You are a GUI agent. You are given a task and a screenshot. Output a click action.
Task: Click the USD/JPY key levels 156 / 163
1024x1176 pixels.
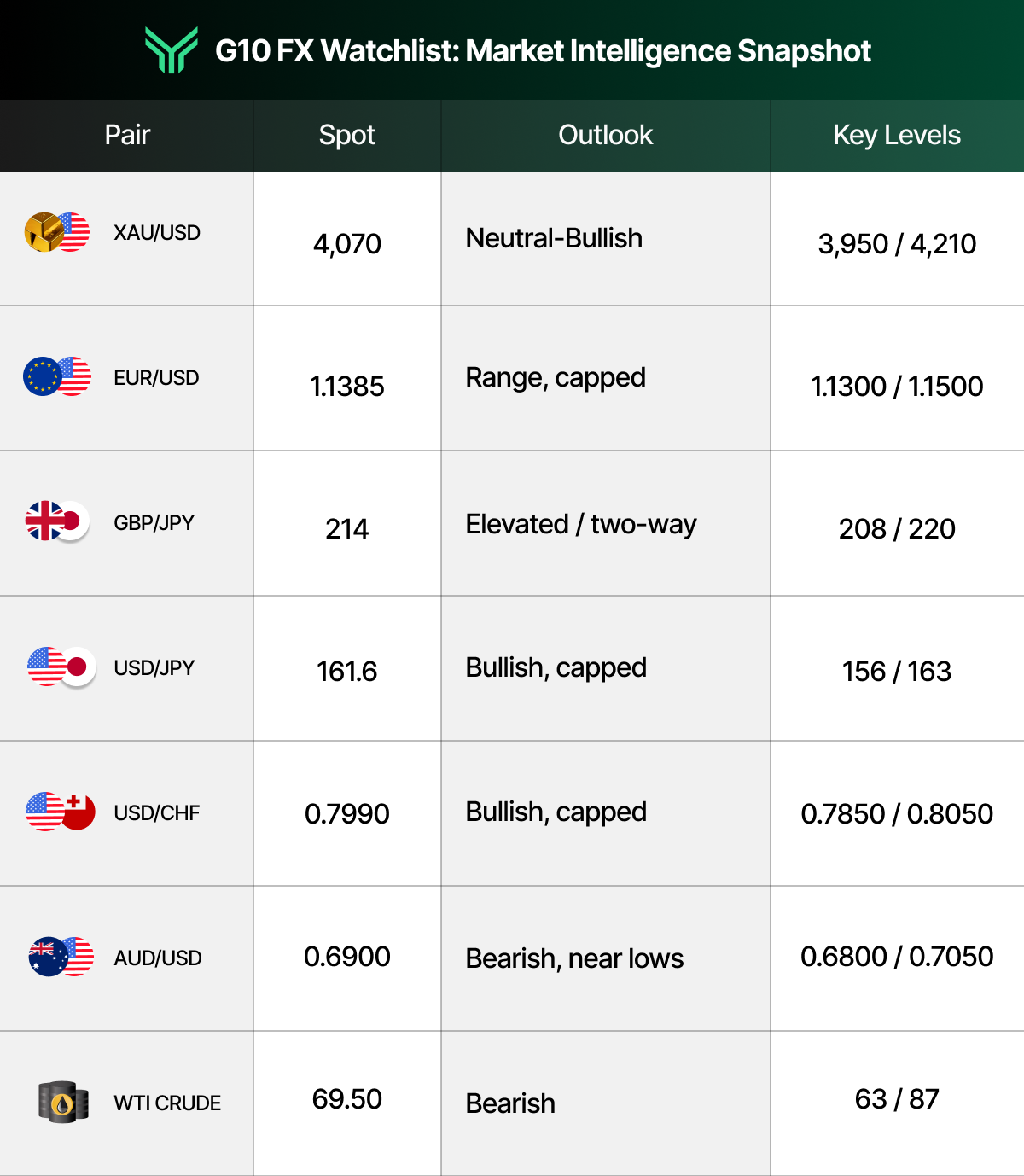click(x=897, y=672)
